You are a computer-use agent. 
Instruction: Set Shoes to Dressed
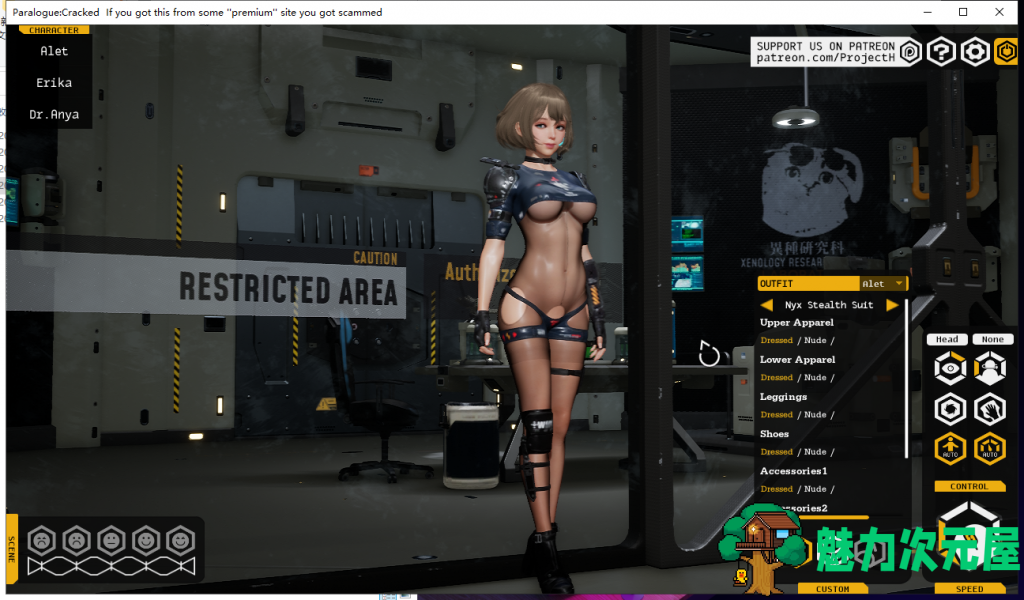point(776,452)
